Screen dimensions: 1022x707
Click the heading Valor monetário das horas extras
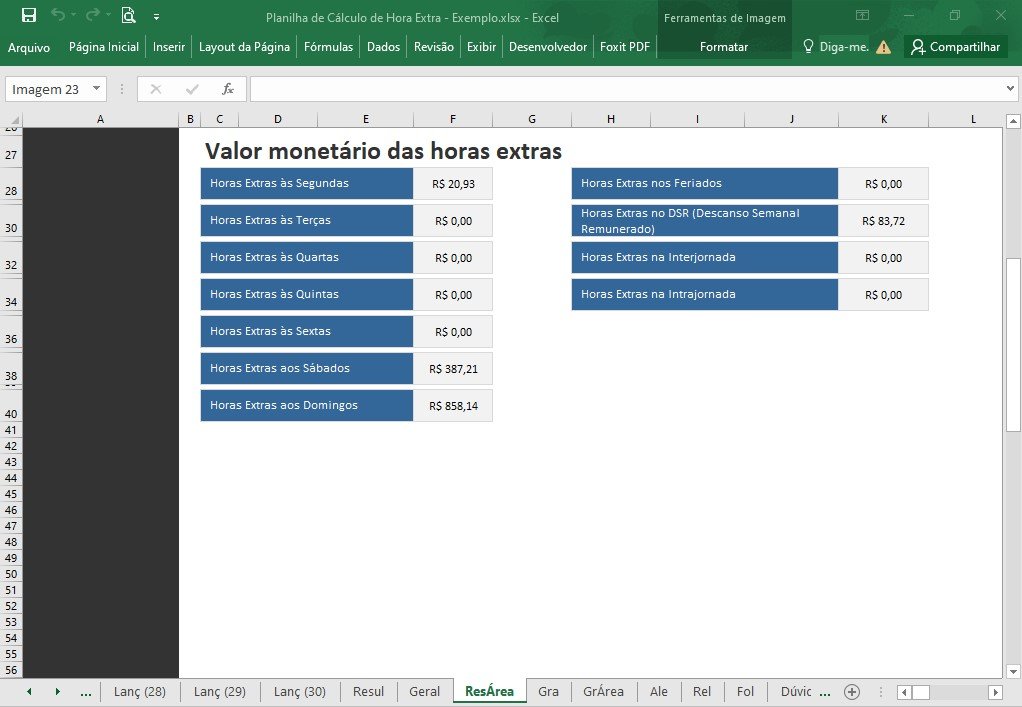(x=383, y=151)
